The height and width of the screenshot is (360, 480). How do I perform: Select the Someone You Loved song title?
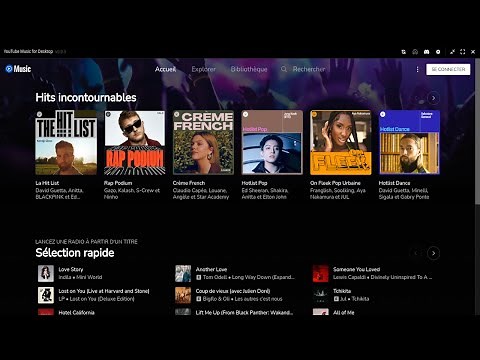click(x=356, y=269)
